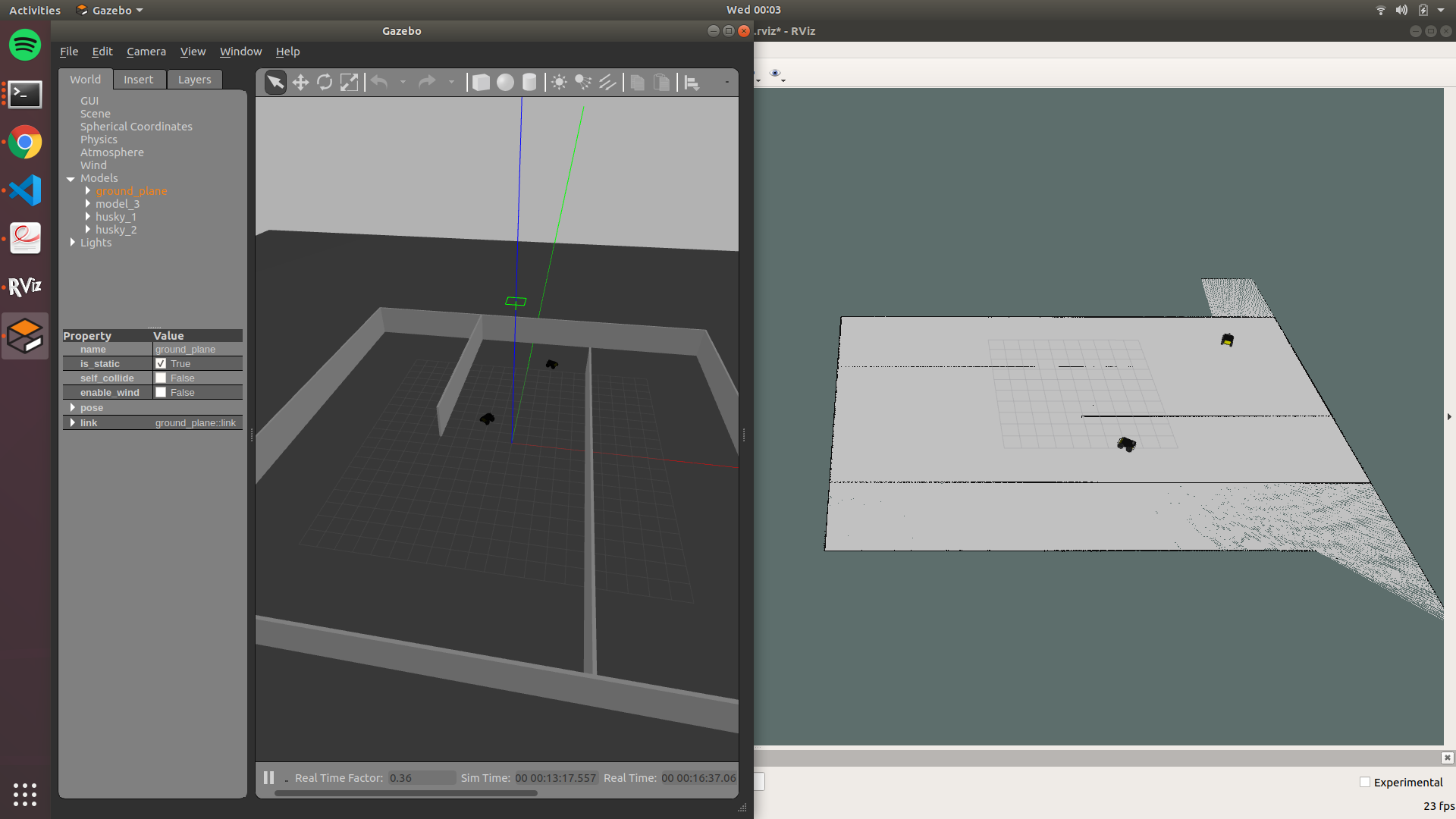This screenshot has height=819, width=1456.
Task: Toggle the enable_wind checkbox
Action: (161, 393)
